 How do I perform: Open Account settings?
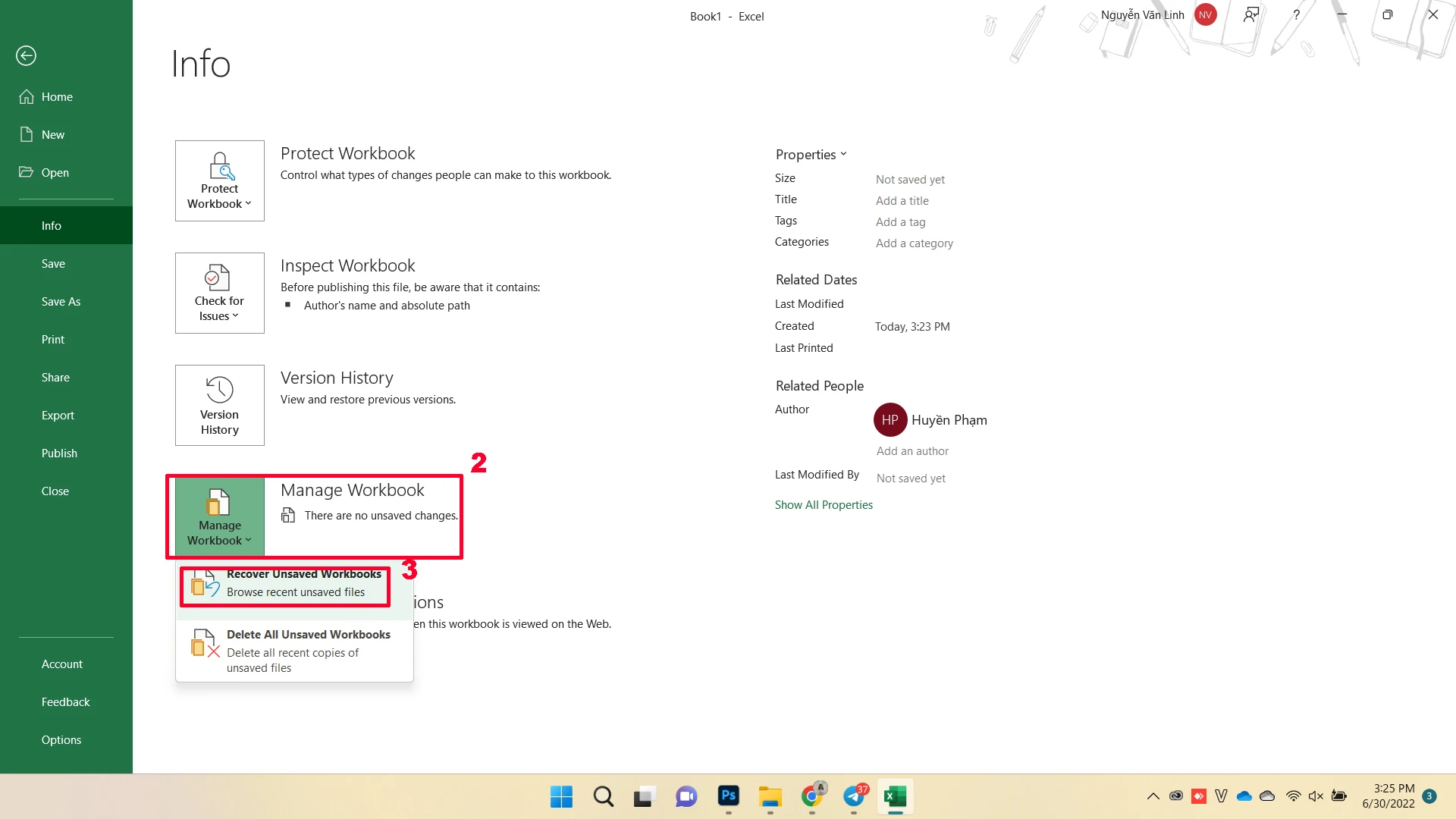(66, 664)
